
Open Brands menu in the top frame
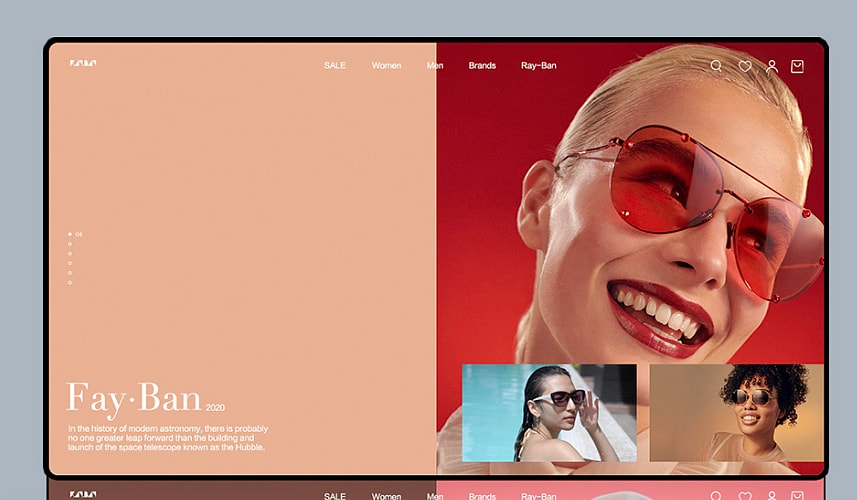pyautogui.click(x=482, y=66)
